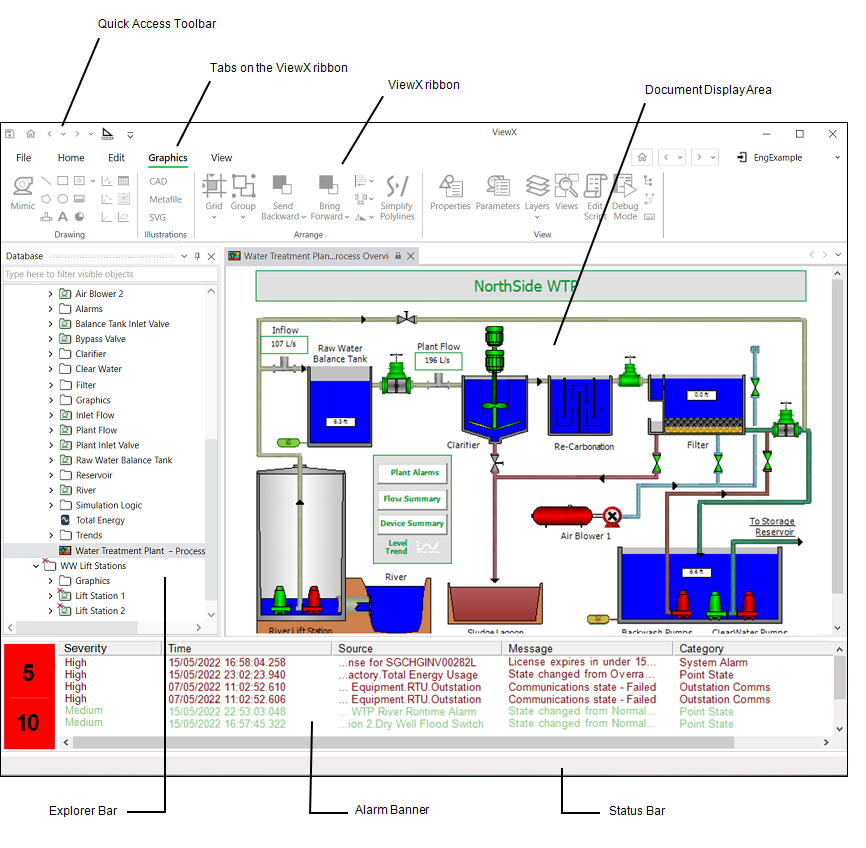
Task: Click the Parameters icon
Action: pyautogui.click(x=497, y=190)
